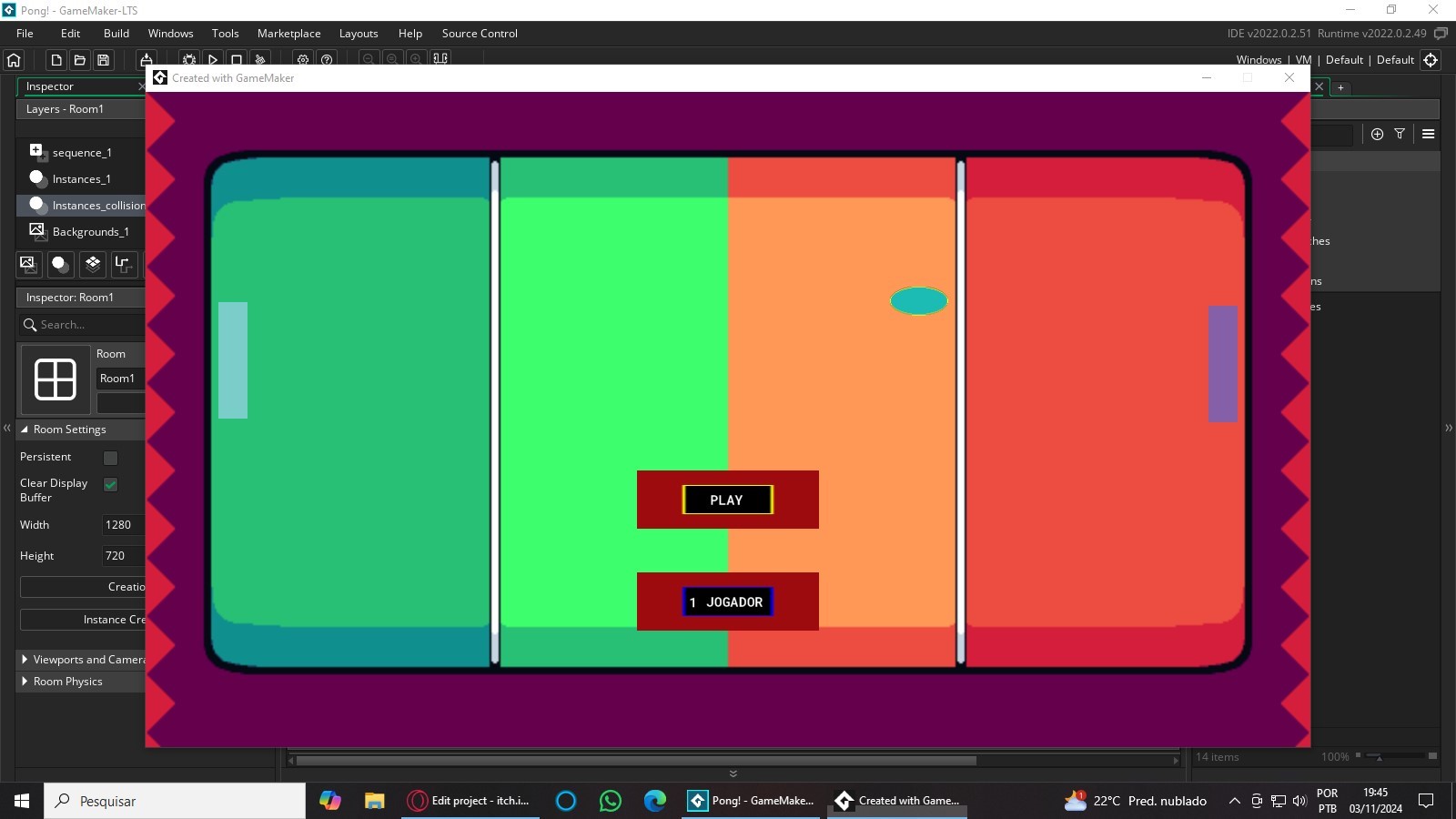Create new path layer icon
The image size is (1456, 819).
coord(124,264)
